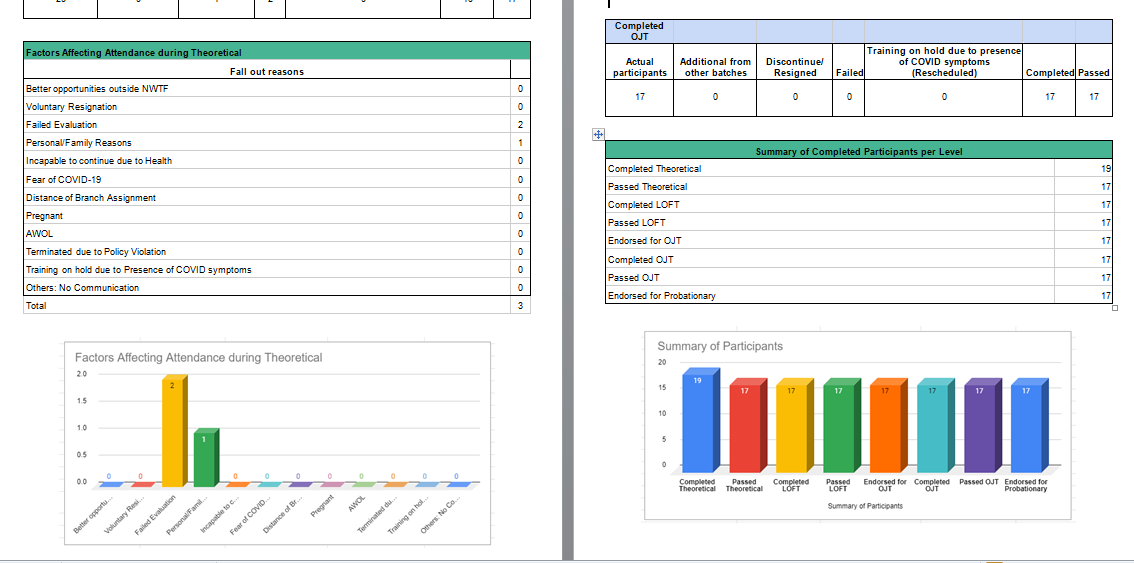Select the 'Fear of COVID-19' table row
The image size is (1134, 563).
pos(277,179)
